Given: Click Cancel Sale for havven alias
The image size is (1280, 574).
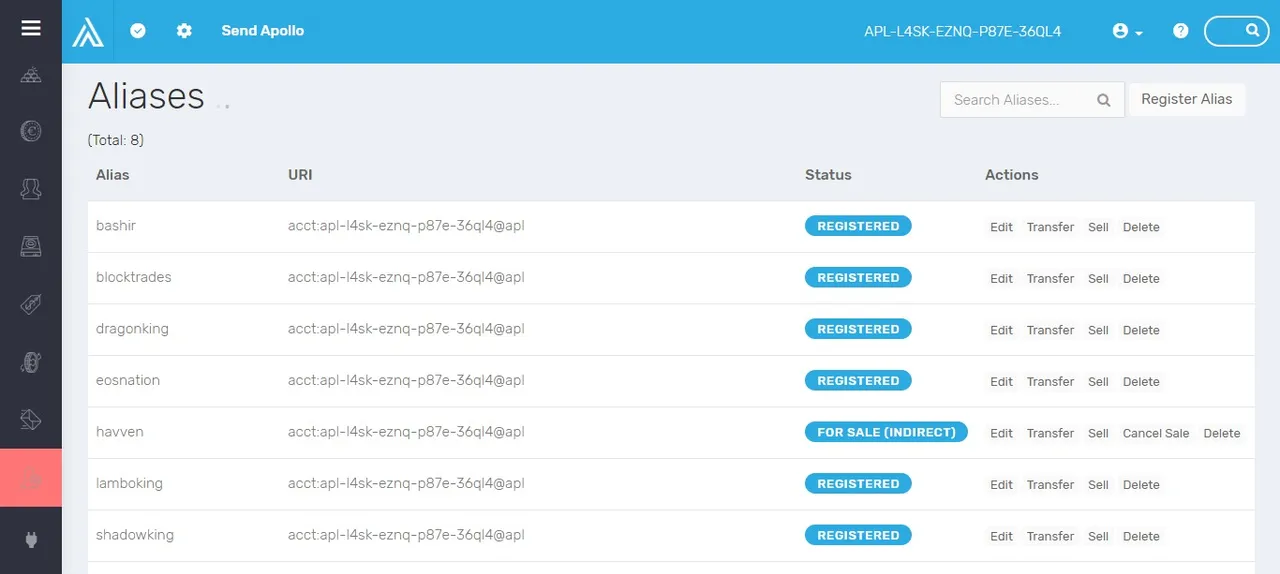Looking at the screenshot, I should point(1156,433).
